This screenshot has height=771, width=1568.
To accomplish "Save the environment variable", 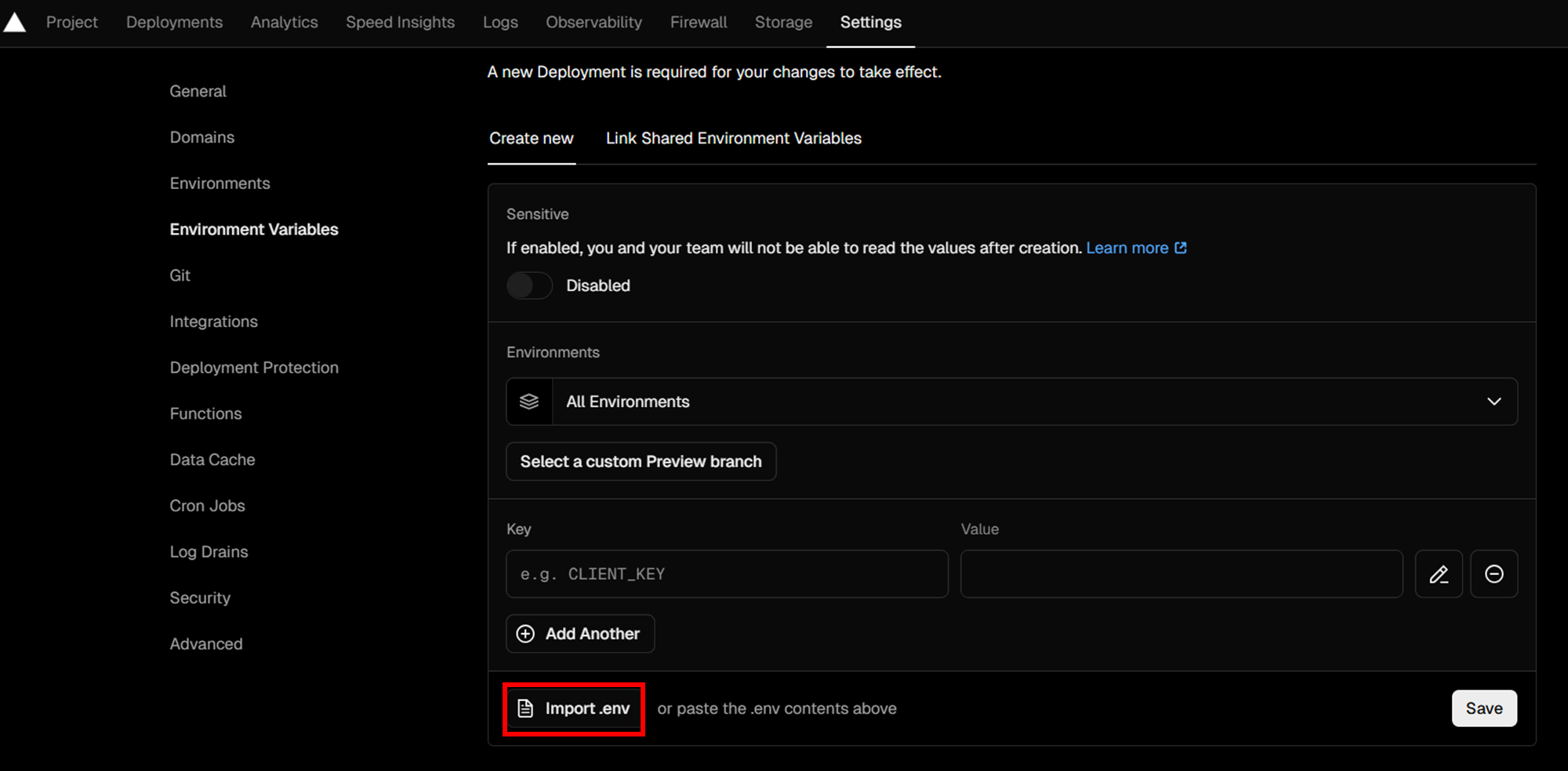I will [x=1484, y=708].
